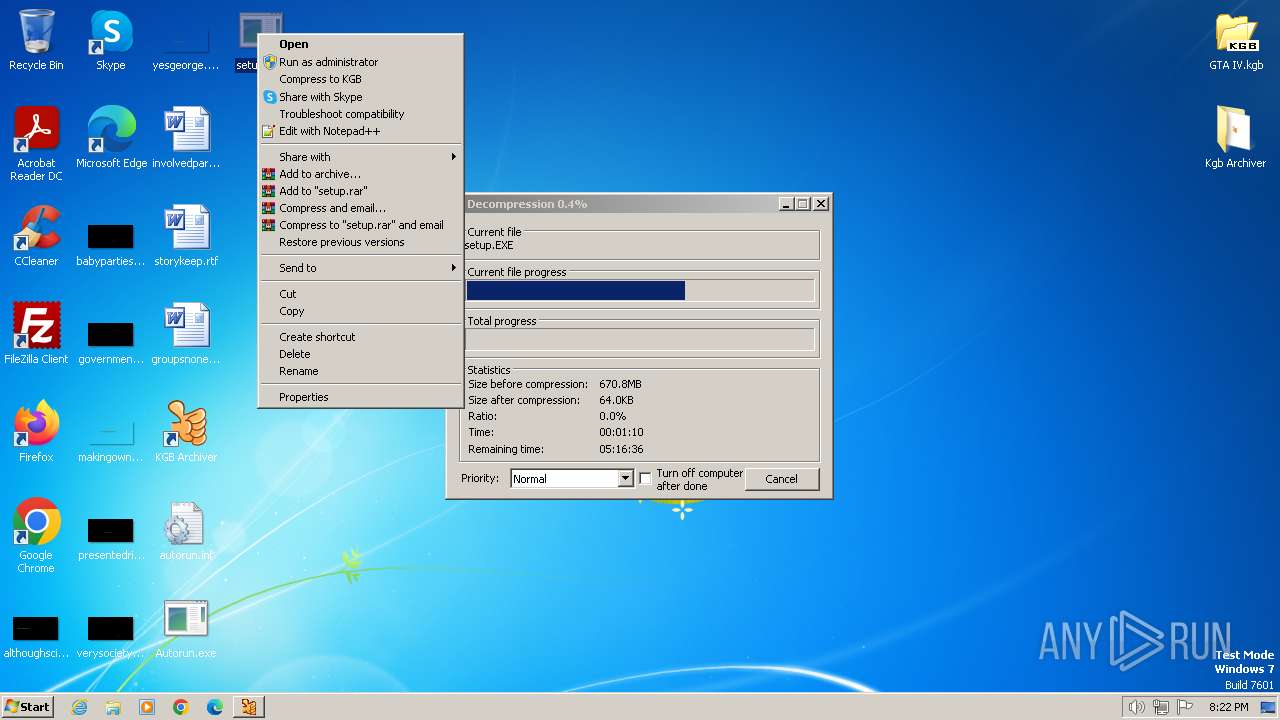
Task: Open Kgb Archiver folder icon
Action: click(x=1236, y=137)
